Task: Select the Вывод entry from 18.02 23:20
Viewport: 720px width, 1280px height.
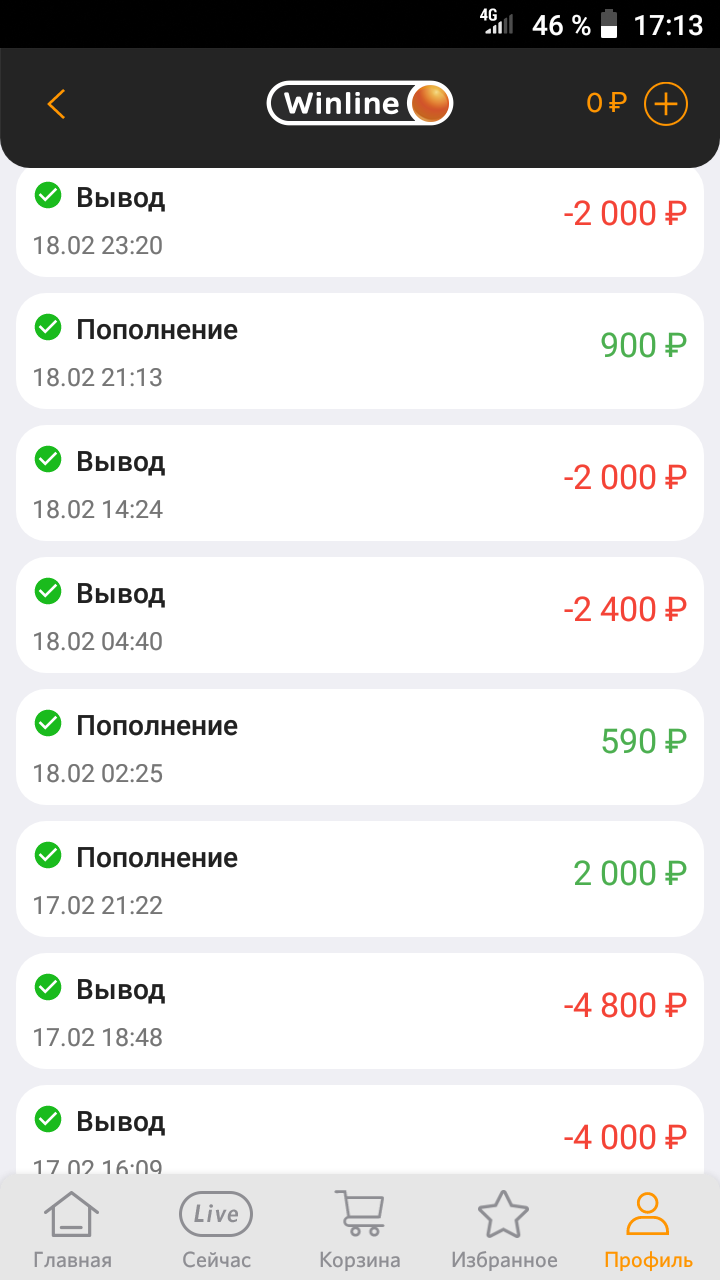Action: [x=360, y=220]
